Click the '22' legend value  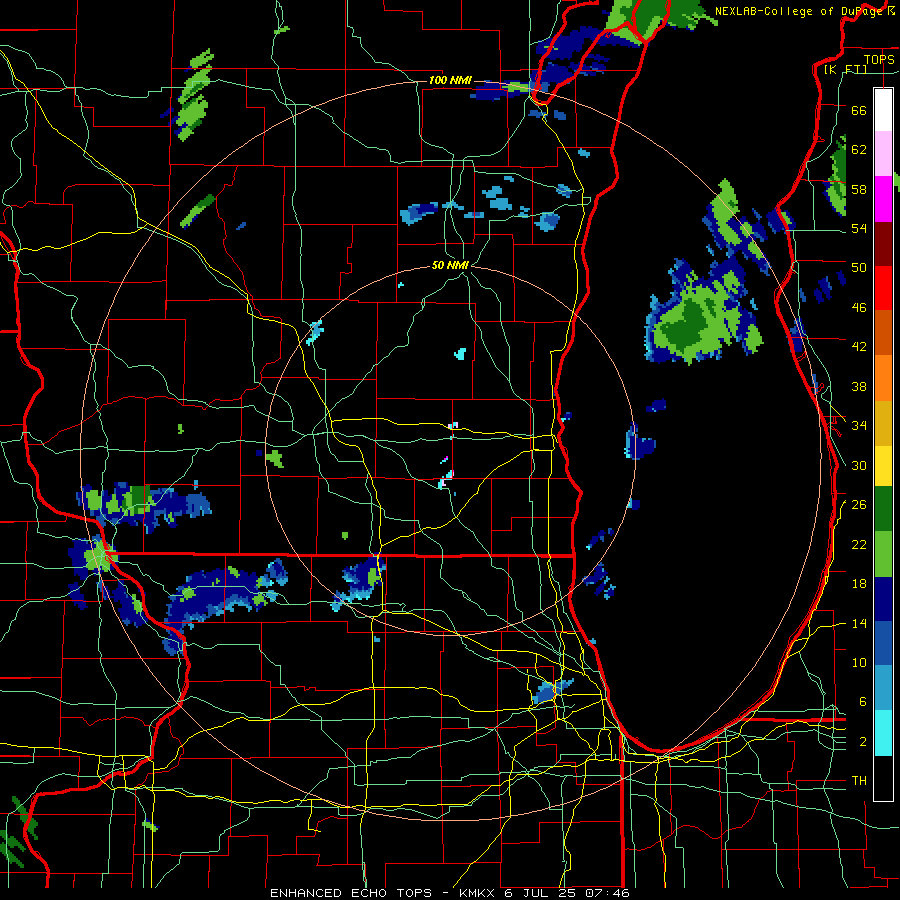pyautogui.click(x=859, y=544)
